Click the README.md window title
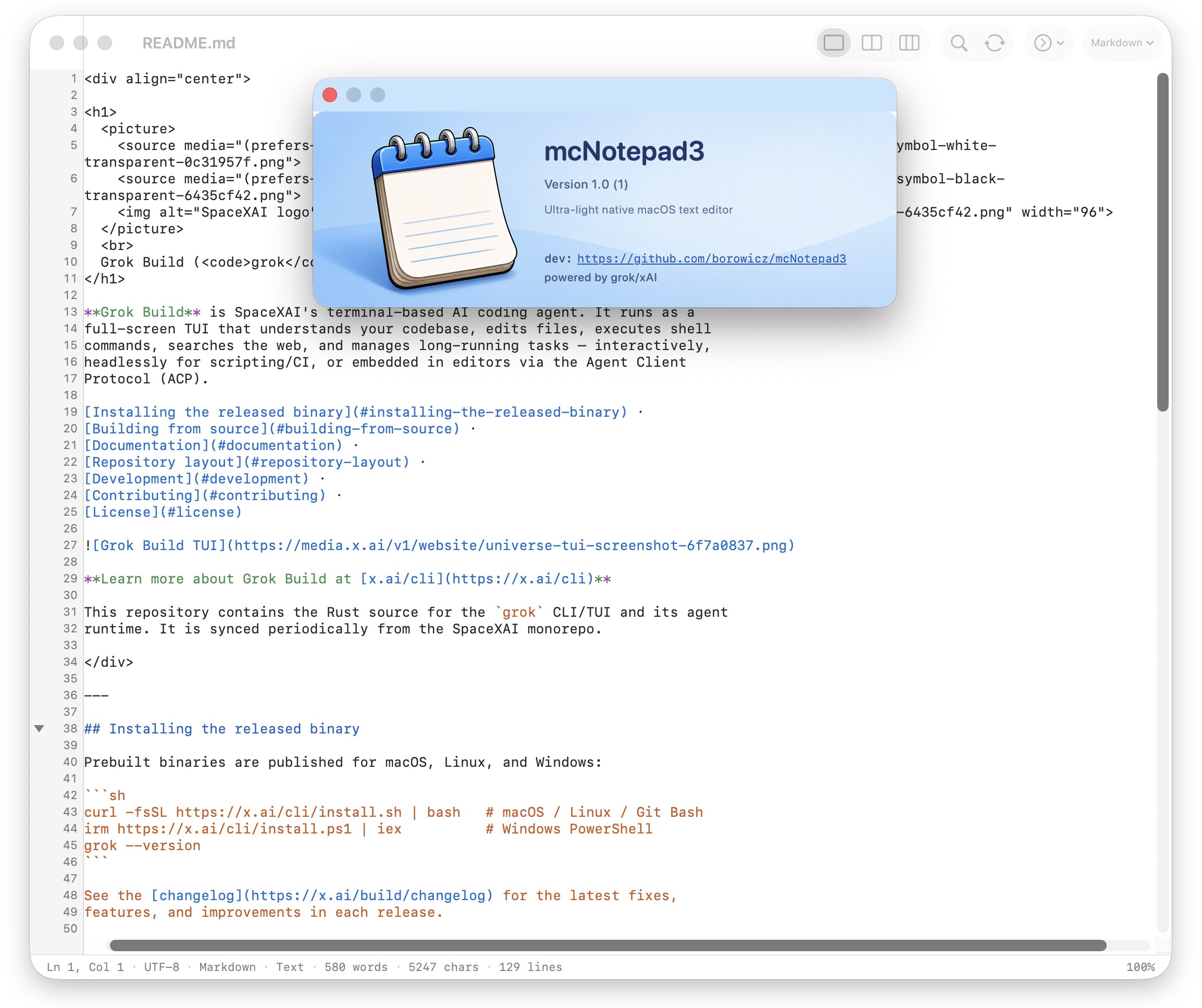The image size is (1202, 1008). tap(188, 43)
